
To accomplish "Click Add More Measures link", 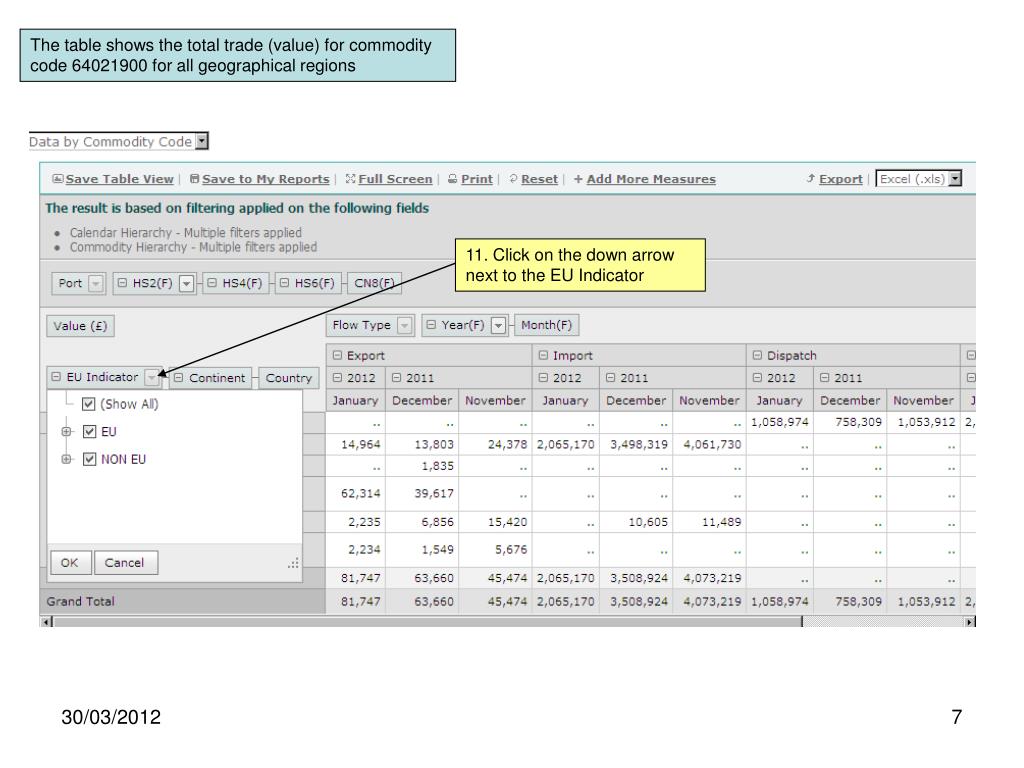I will pos(651,179).
